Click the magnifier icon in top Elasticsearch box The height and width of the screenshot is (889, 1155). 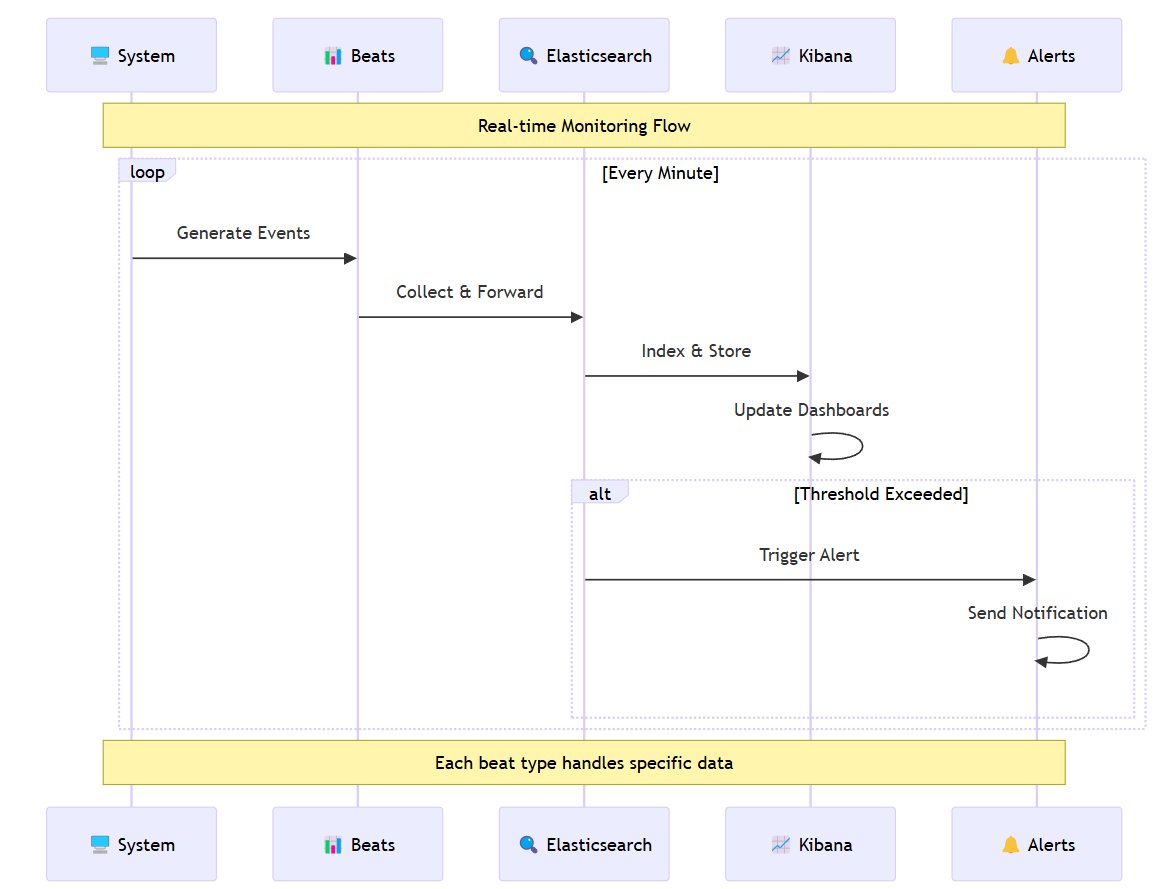tap(528, 56)
